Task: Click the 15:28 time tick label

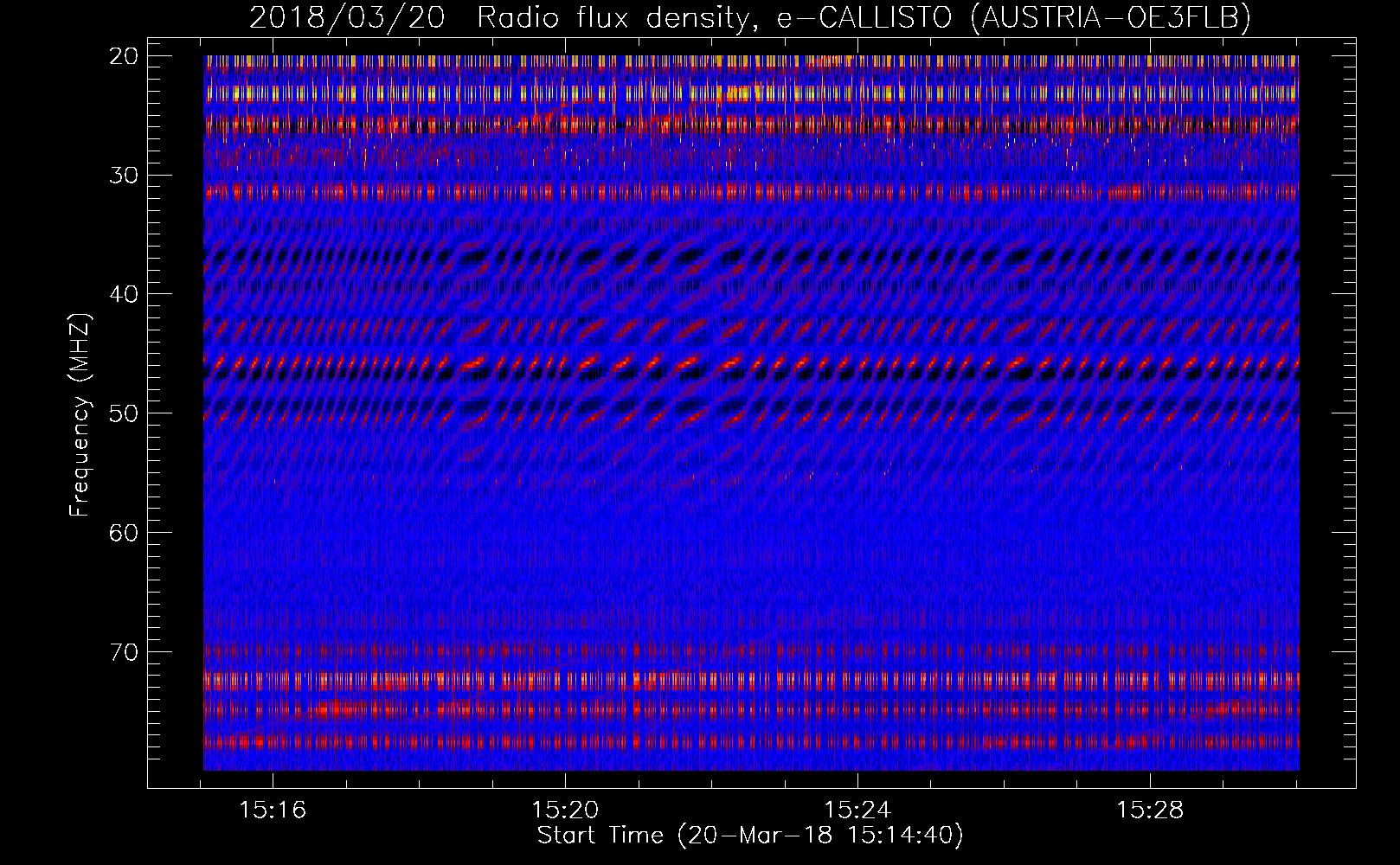Action: 1150,811
